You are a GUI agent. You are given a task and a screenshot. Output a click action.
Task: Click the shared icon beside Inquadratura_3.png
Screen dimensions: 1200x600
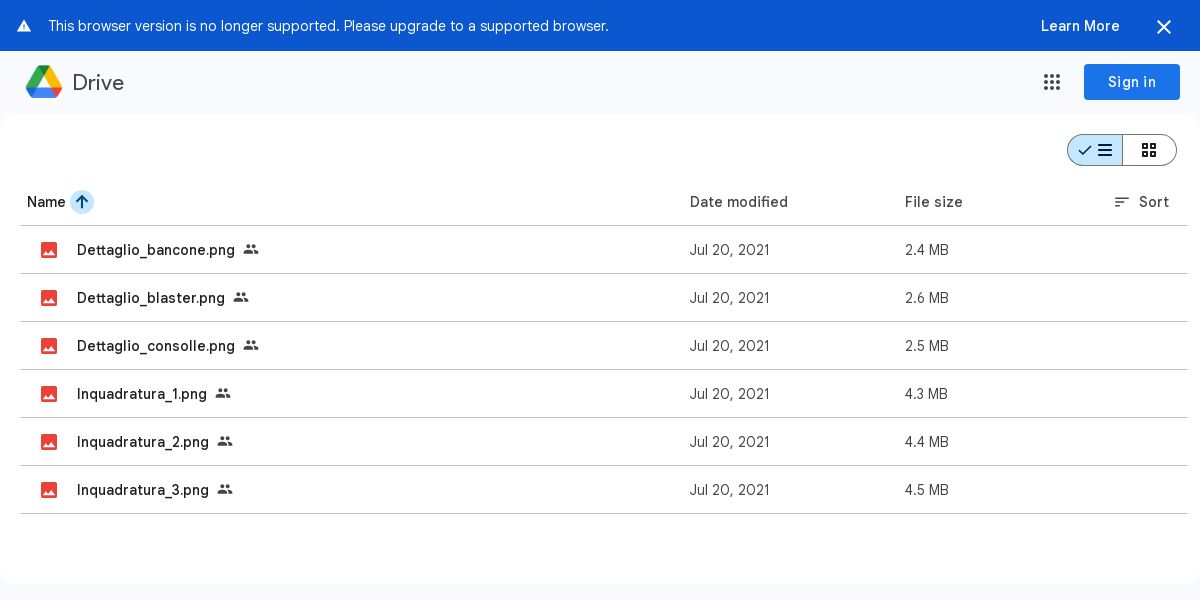(225, 489)
